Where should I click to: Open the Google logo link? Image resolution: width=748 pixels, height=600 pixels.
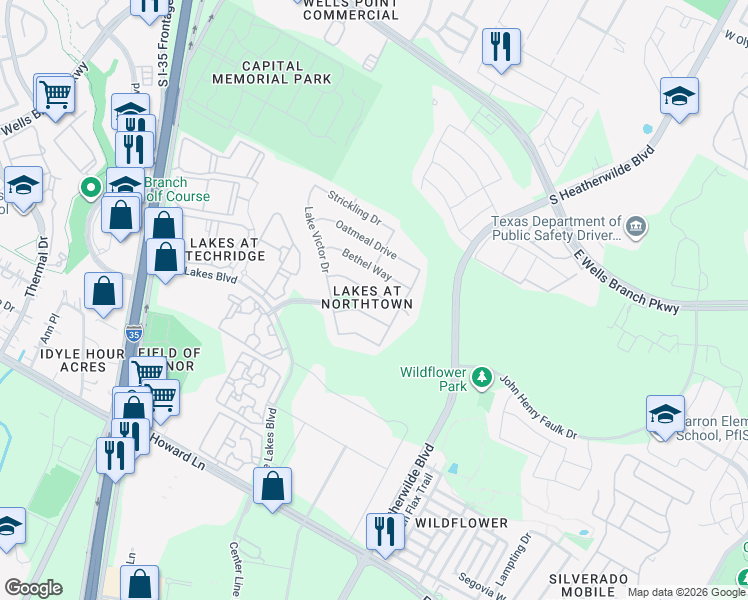(x=33, y=589)
